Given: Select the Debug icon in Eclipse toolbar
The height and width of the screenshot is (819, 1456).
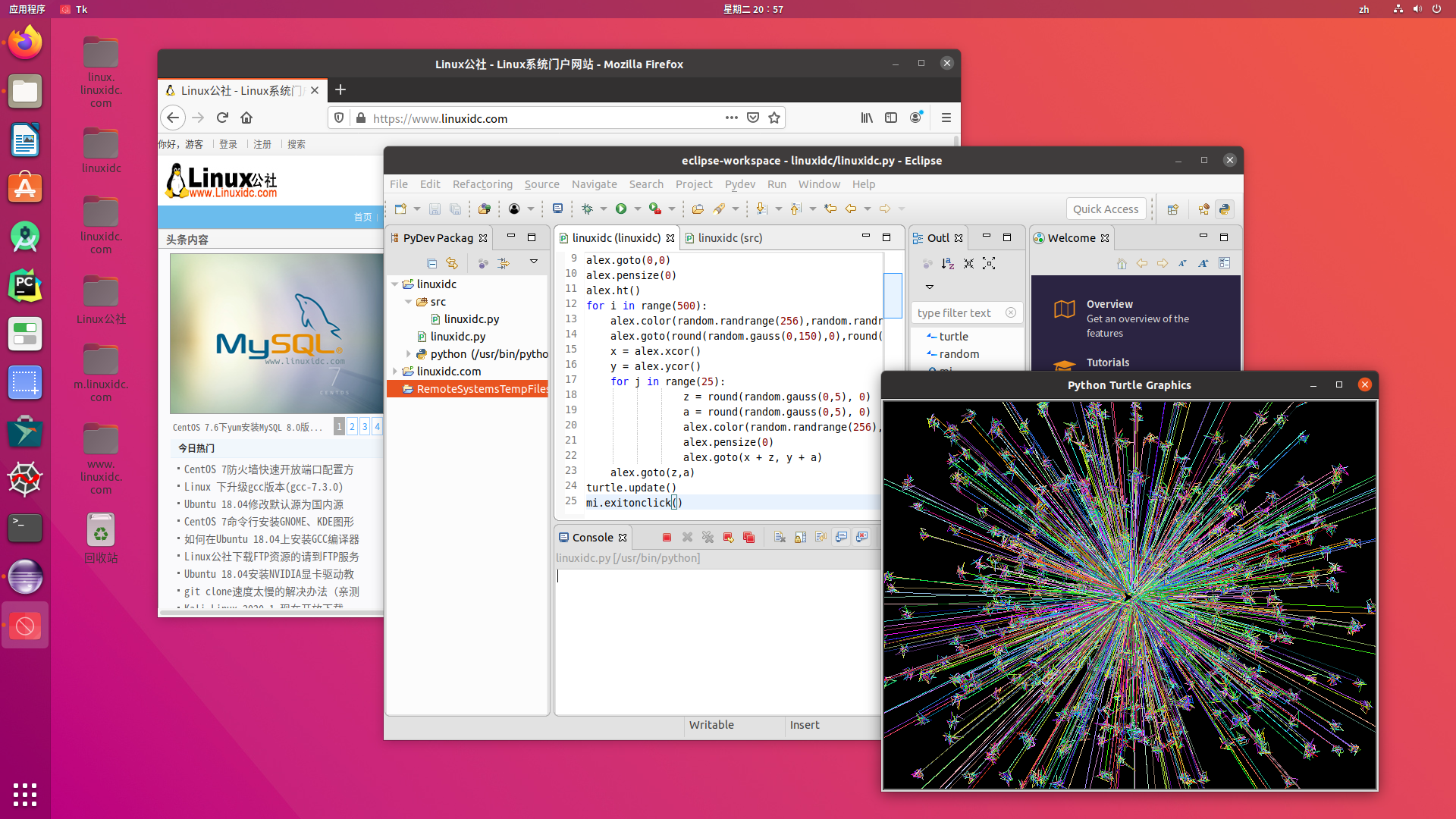Looking at the screenshot, I should (589, 209).
